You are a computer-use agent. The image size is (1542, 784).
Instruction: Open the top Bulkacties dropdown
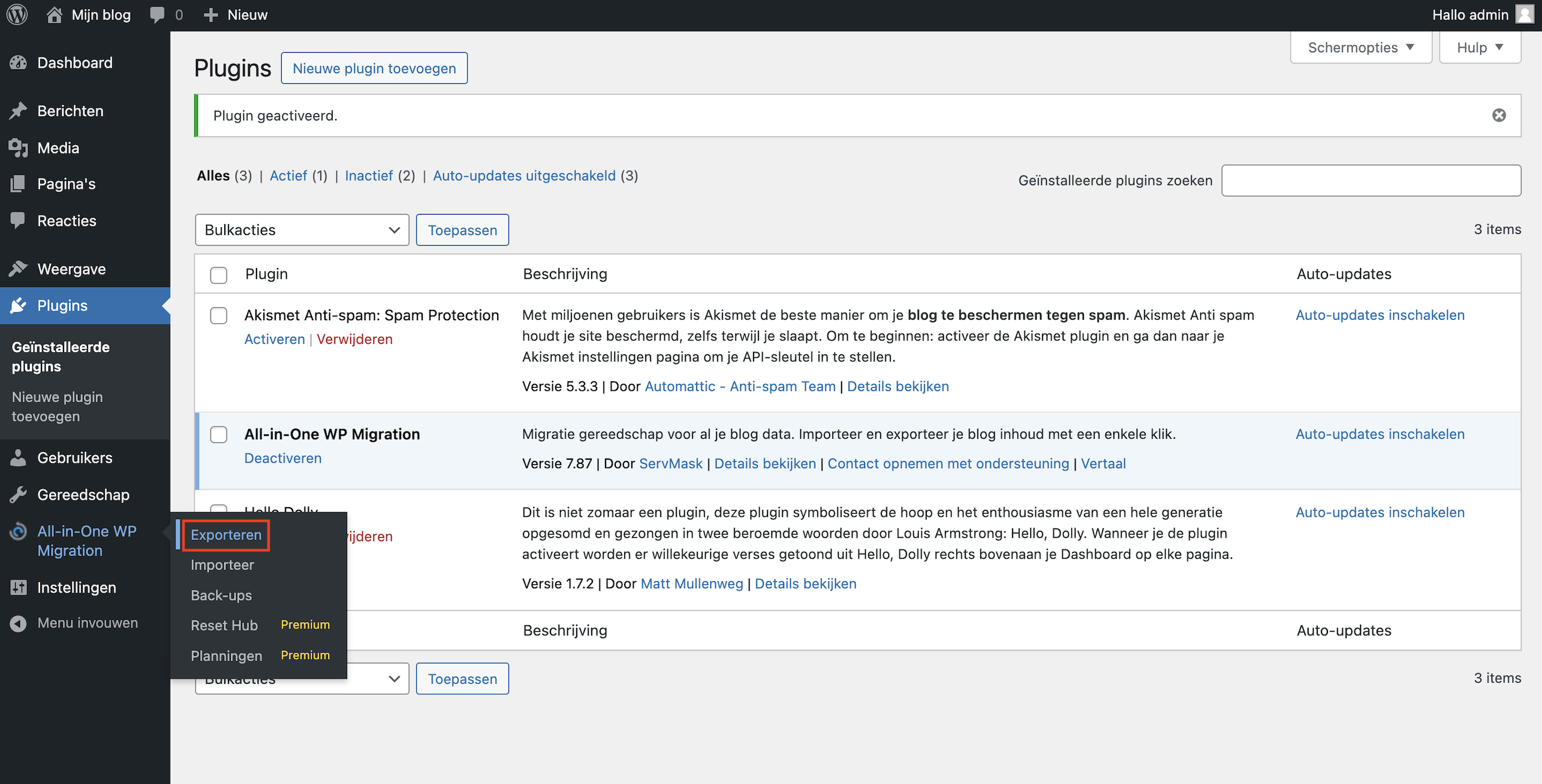click(302, 230)
